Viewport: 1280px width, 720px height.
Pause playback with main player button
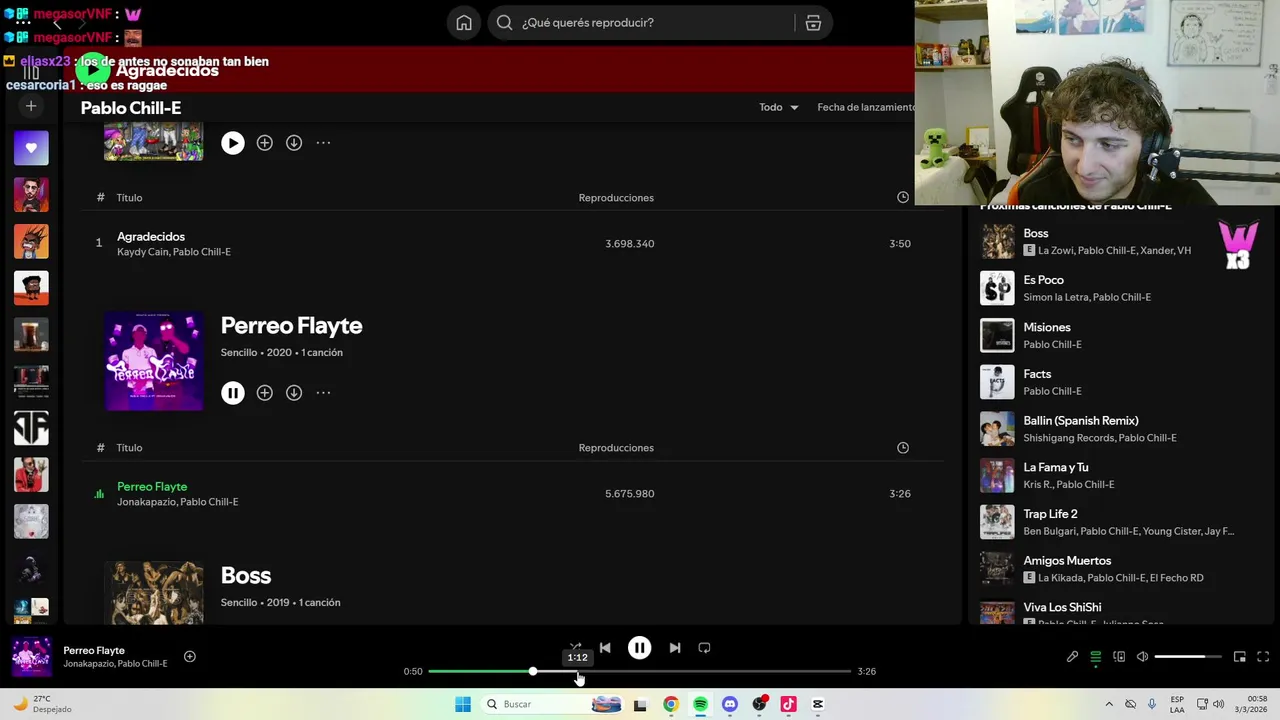click(x=639, y=648)
